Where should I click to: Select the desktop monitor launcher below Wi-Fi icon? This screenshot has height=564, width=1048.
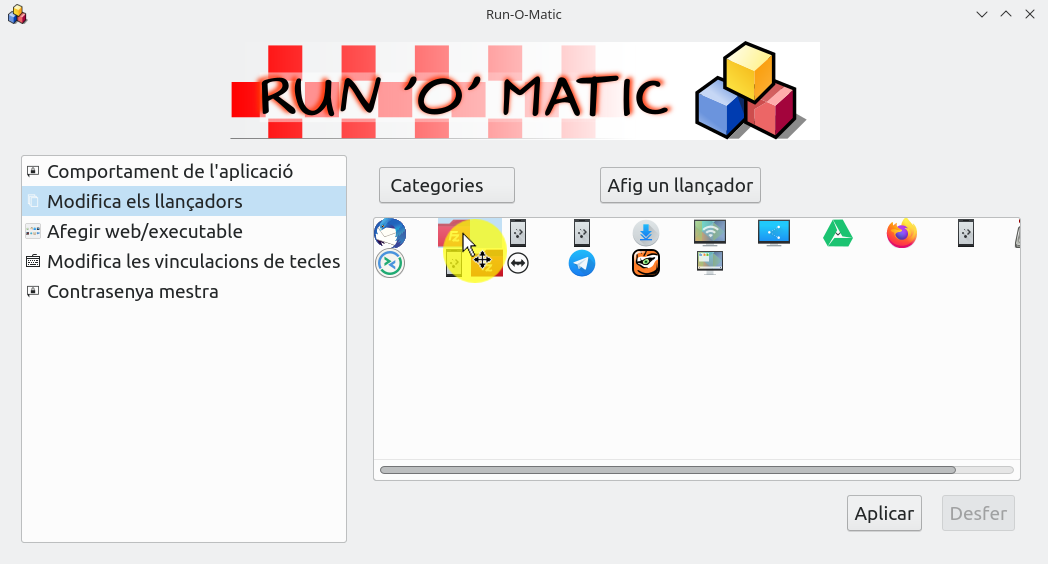coord(710,263)
